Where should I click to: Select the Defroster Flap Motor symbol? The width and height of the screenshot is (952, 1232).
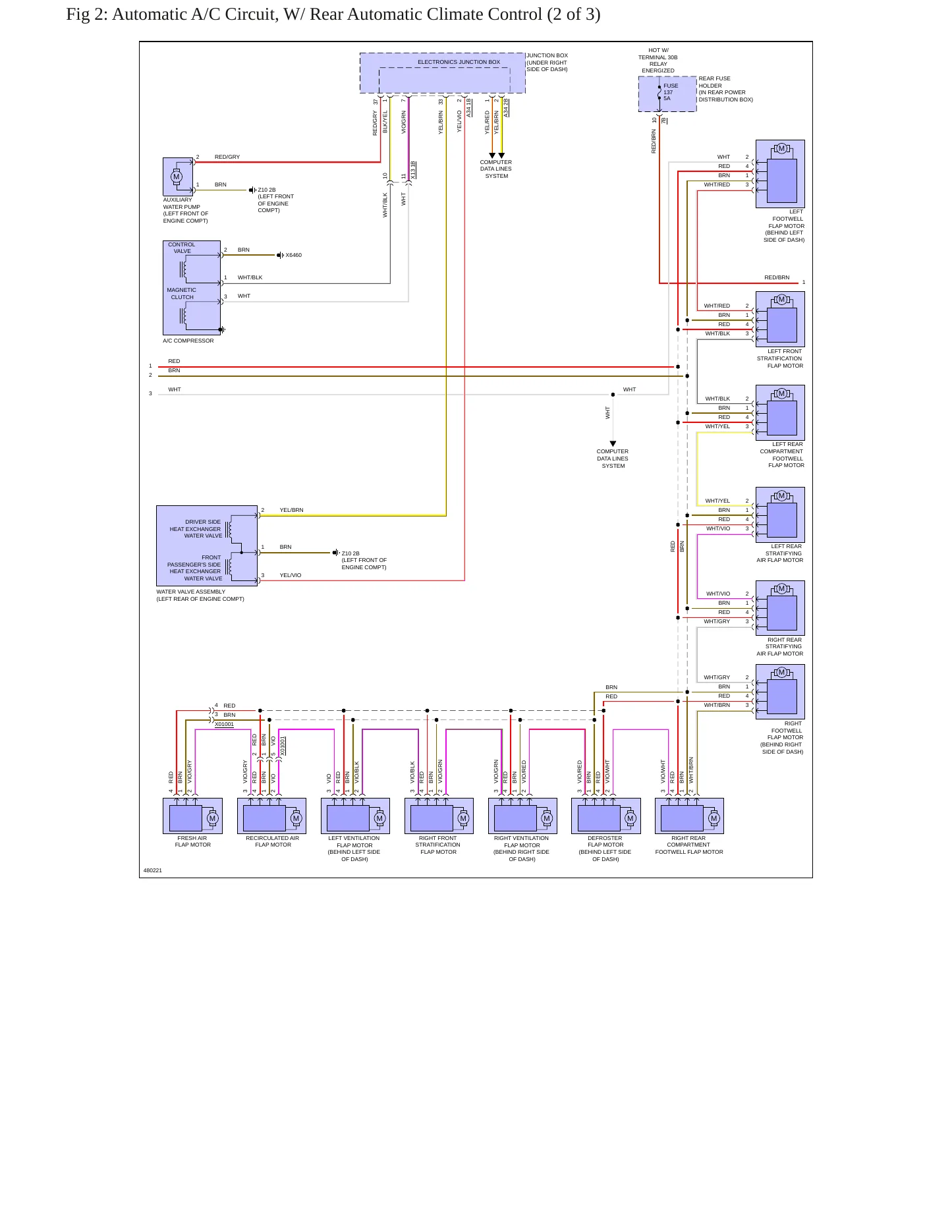pos(605,816)
